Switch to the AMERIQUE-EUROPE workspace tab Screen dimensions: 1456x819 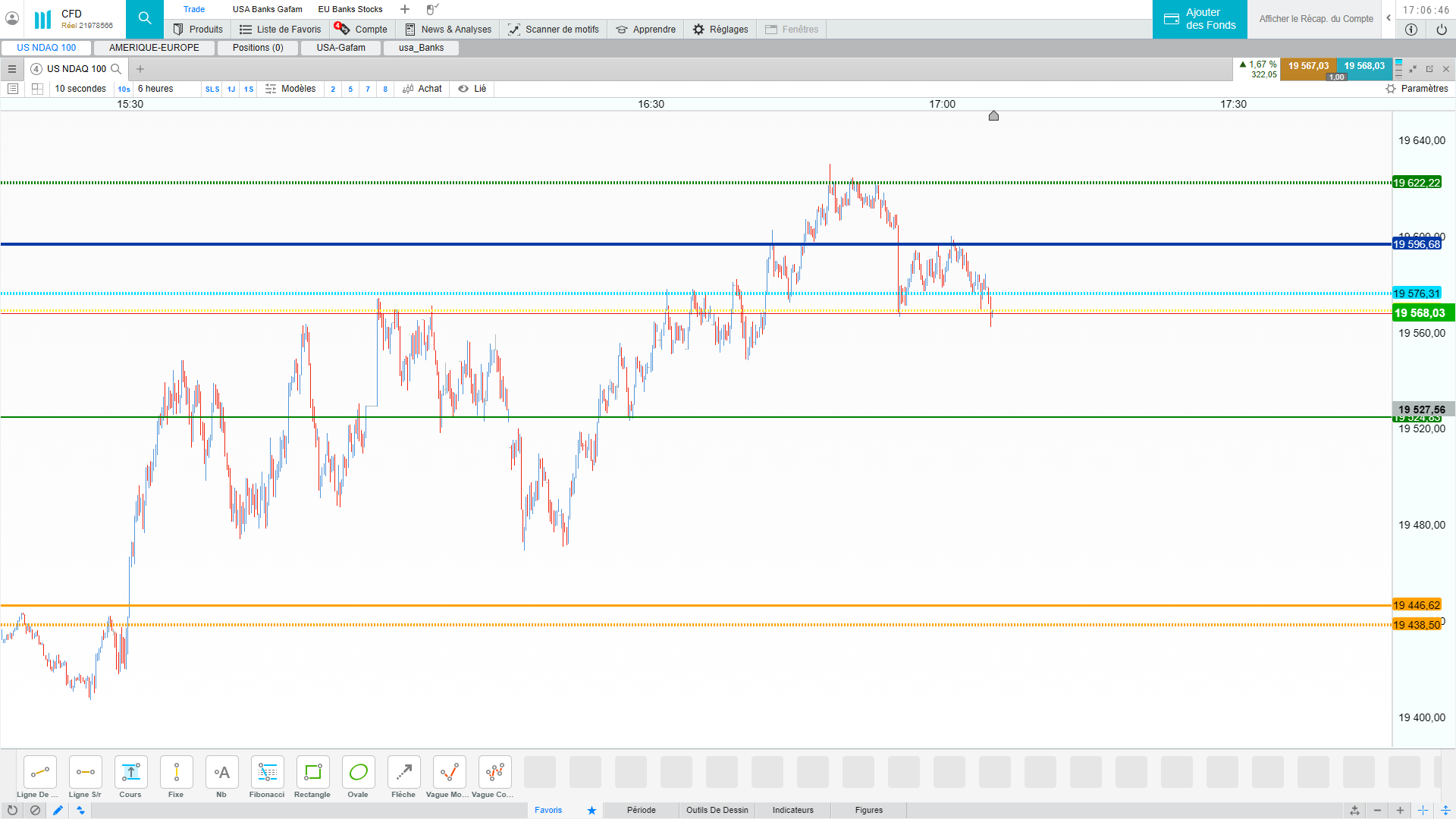154,47
